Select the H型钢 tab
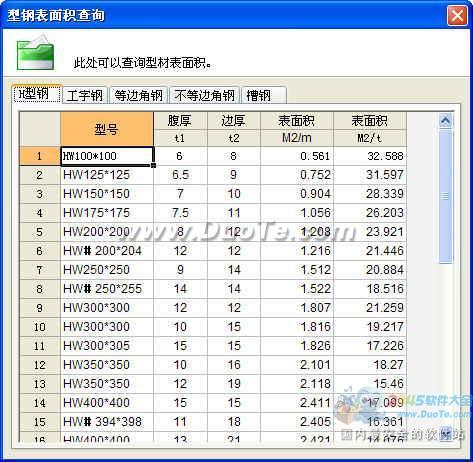 [37, 94]
